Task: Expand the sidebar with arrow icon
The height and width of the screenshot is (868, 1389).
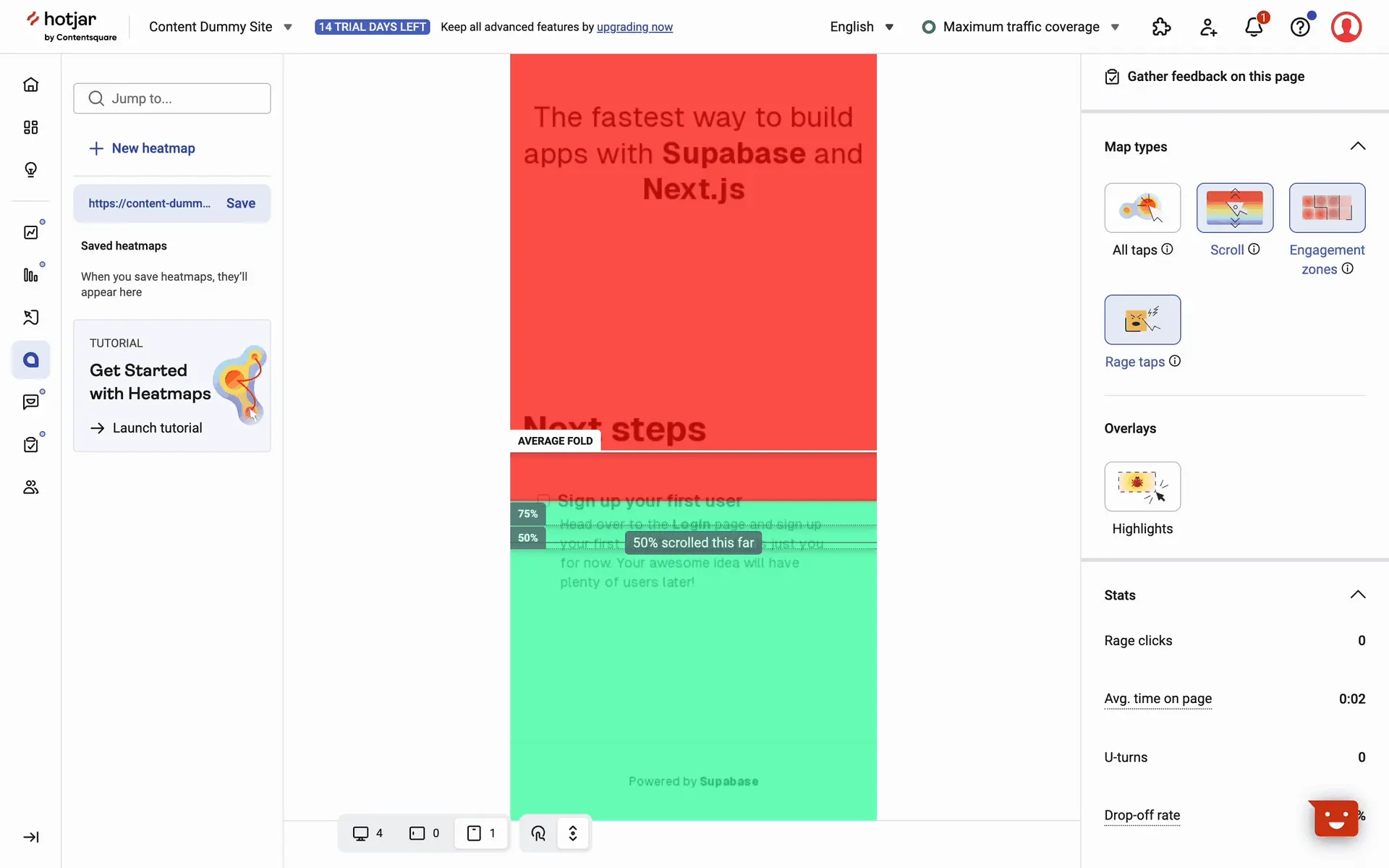Action: (30, 837)
